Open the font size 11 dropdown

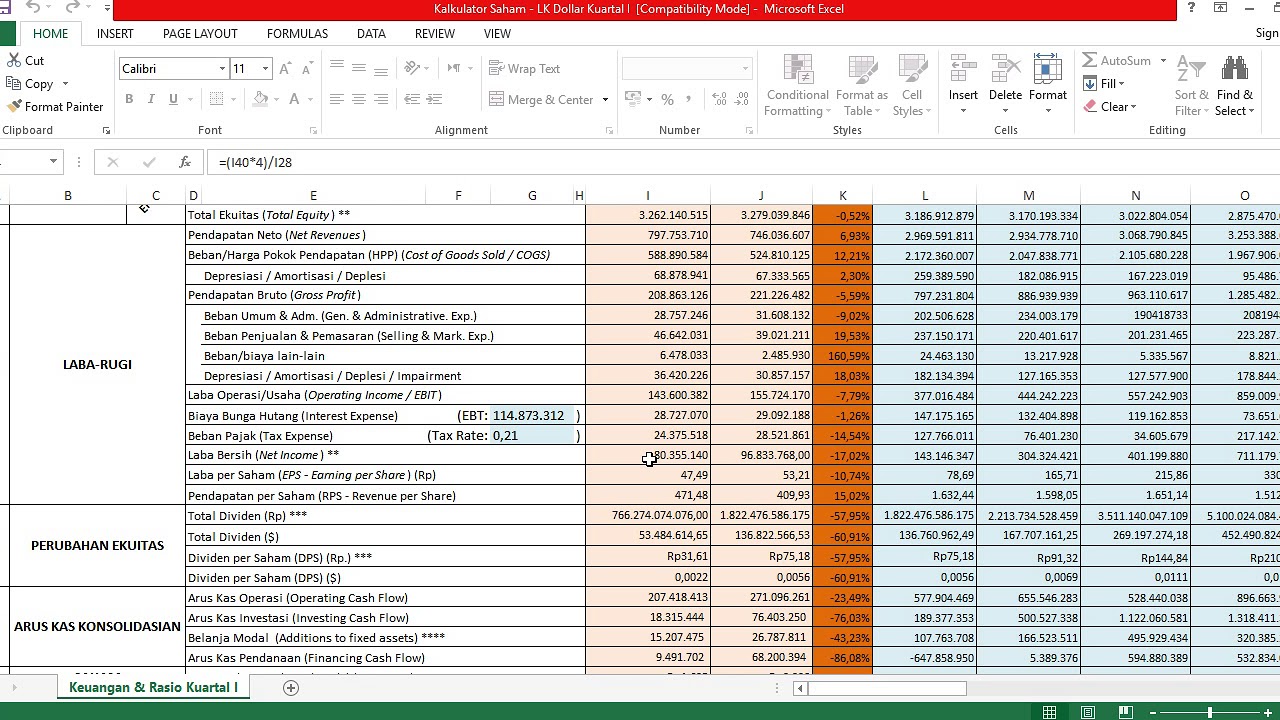(265, 69)
